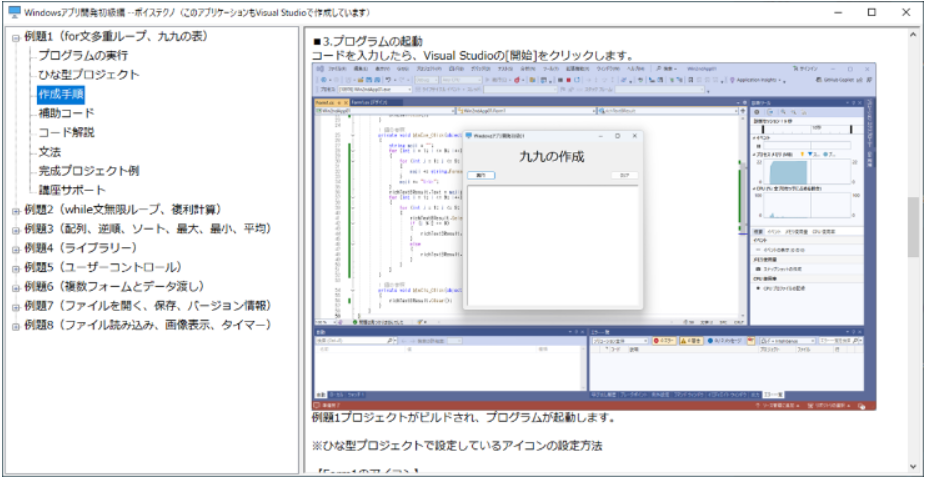Select the 例題4（ライブラリー） label
The width and height of the screenshot is (925, 478).
[82, 248]
